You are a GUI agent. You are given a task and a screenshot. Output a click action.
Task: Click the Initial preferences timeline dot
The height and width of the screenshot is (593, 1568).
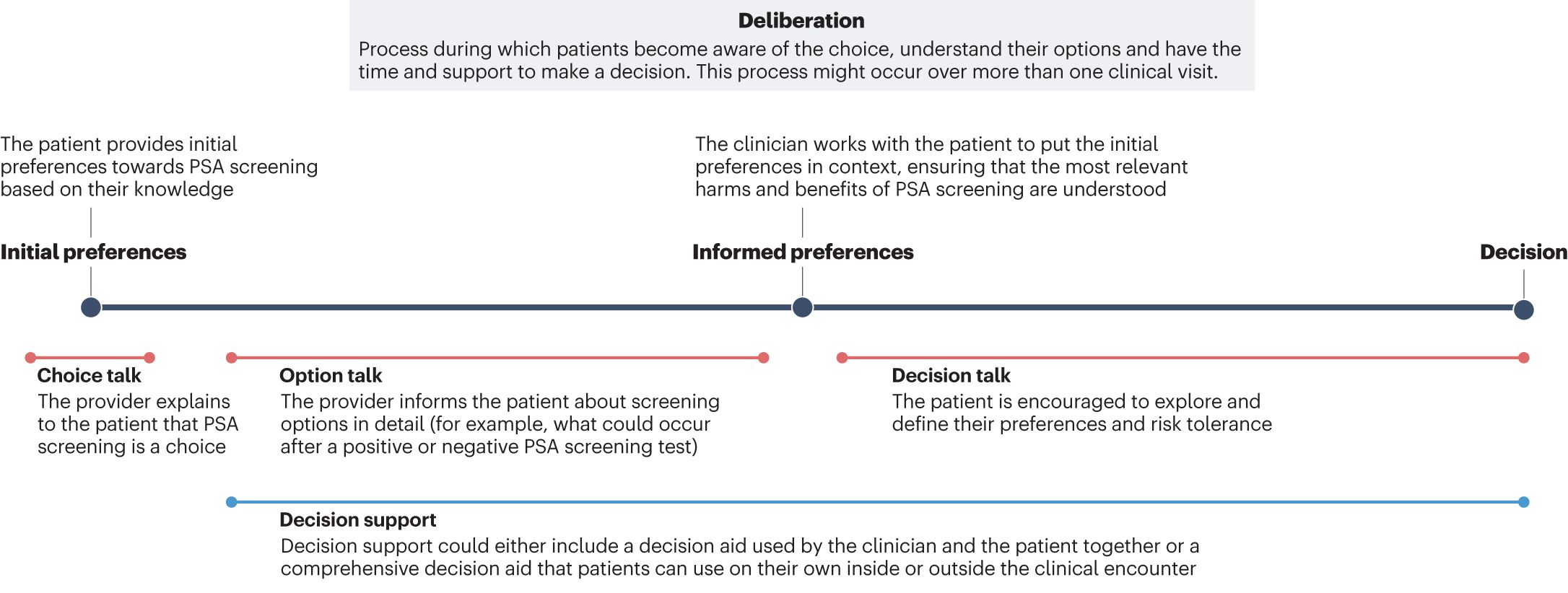(91, 307)
